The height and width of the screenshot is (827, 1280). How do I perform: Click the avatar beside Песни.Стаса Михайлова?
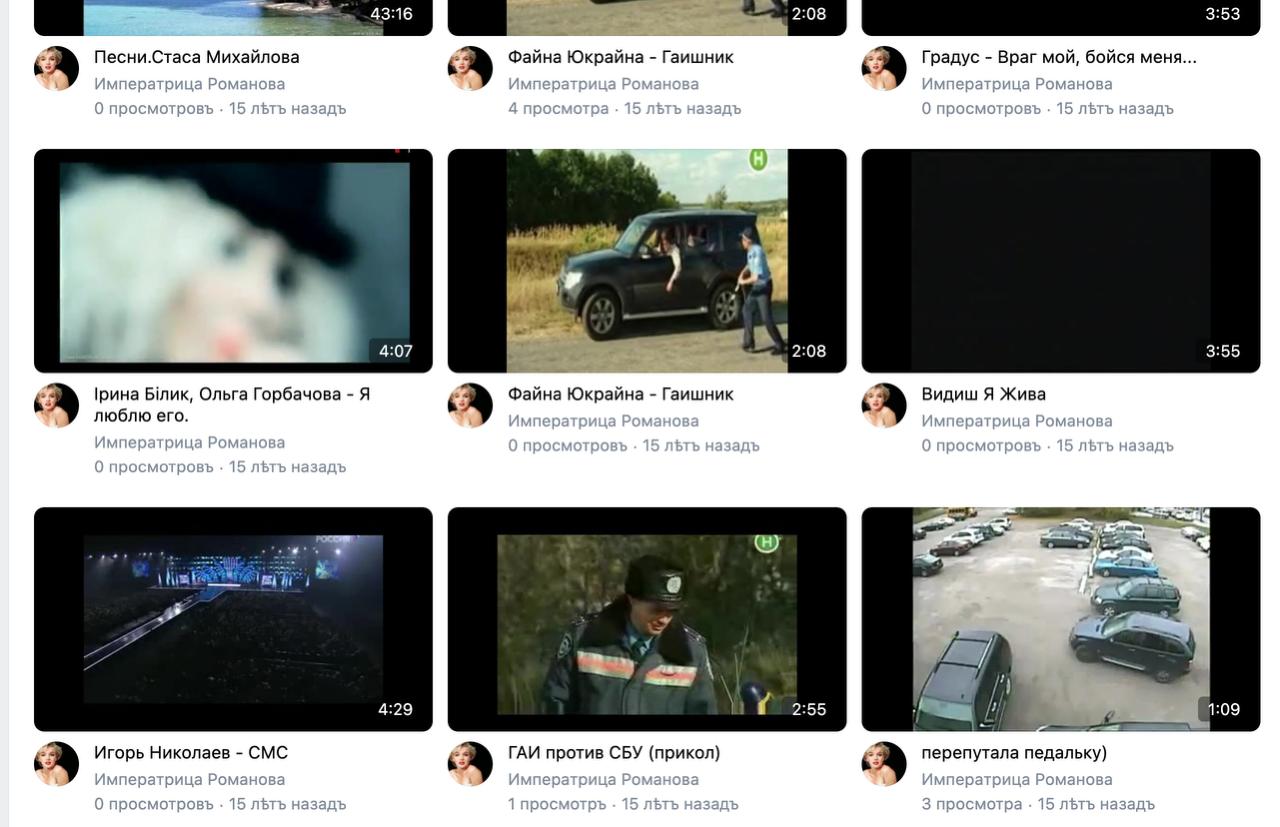[56, 68]
